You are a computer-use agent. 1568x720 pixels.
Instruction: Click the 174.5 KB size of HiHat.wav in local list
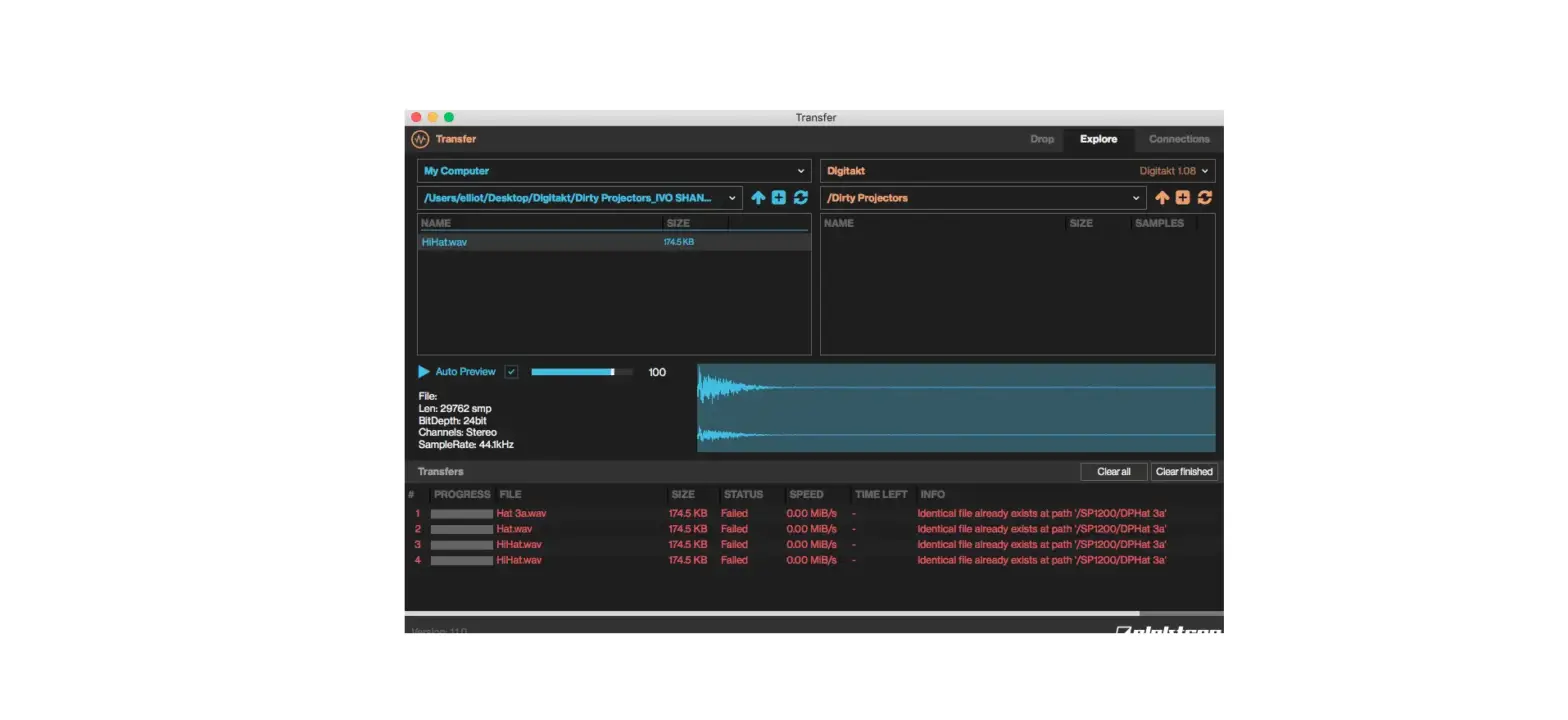tap(679, 242)
